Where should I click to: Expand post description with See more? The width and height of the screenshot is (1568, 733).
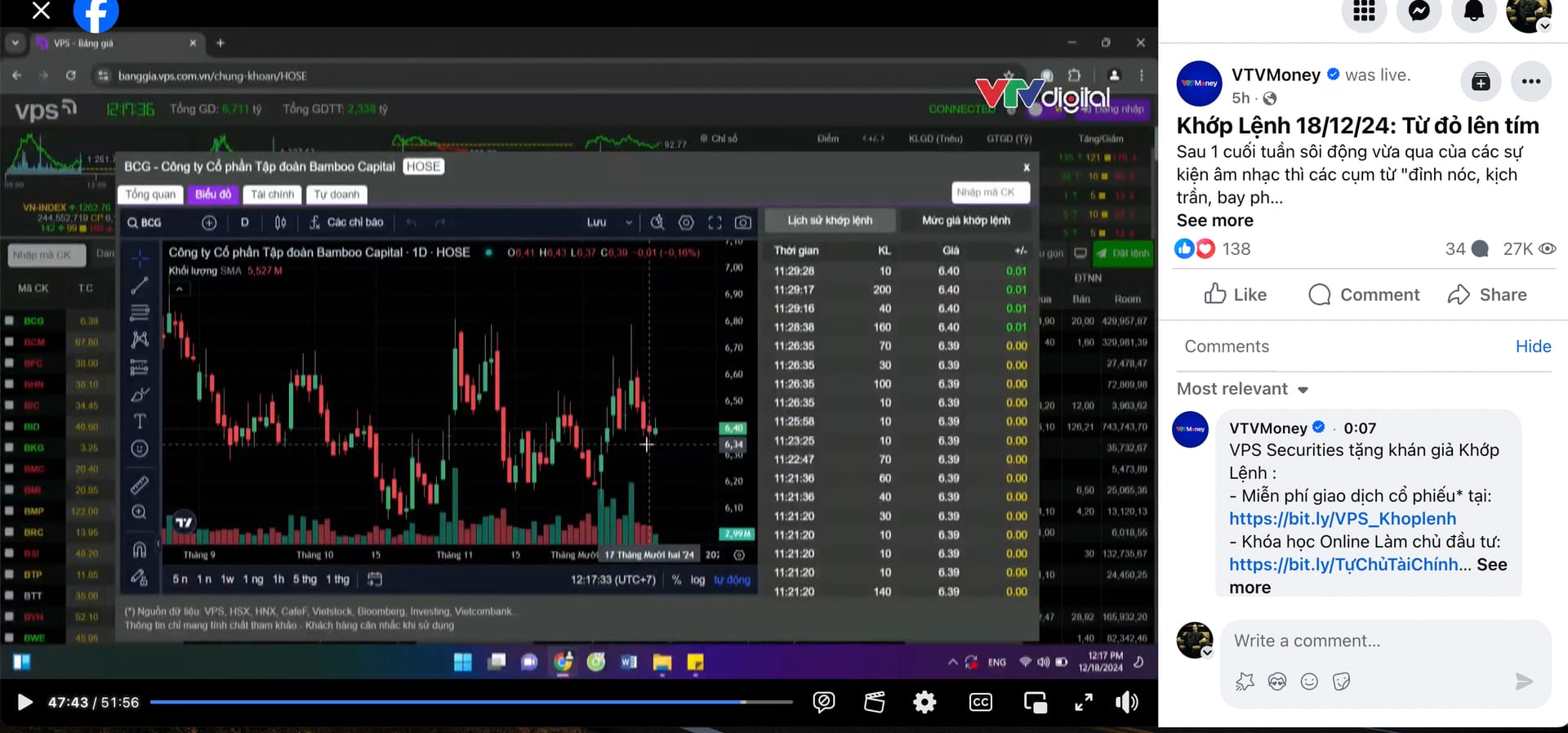(1214, 221)
